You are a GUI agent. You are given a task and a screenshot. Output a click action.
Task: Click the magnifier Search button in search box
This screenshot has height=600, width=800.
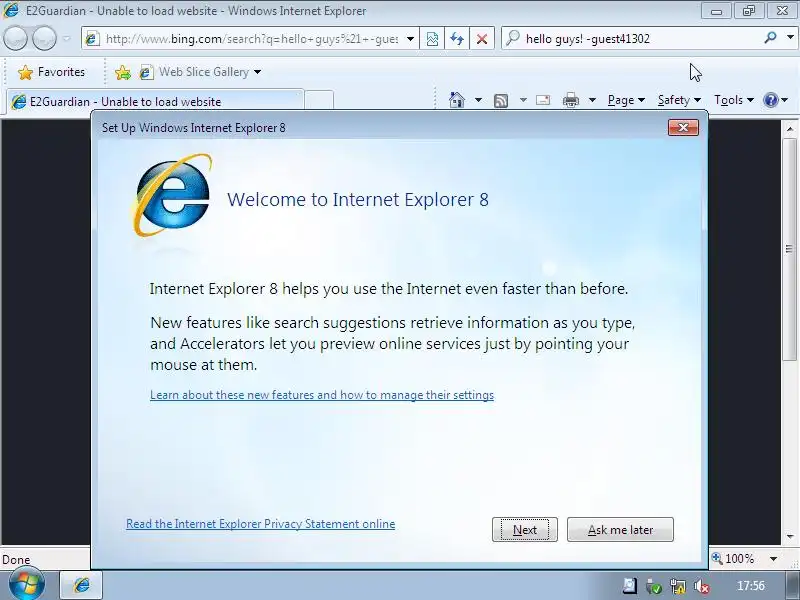(x=770, y=37)
